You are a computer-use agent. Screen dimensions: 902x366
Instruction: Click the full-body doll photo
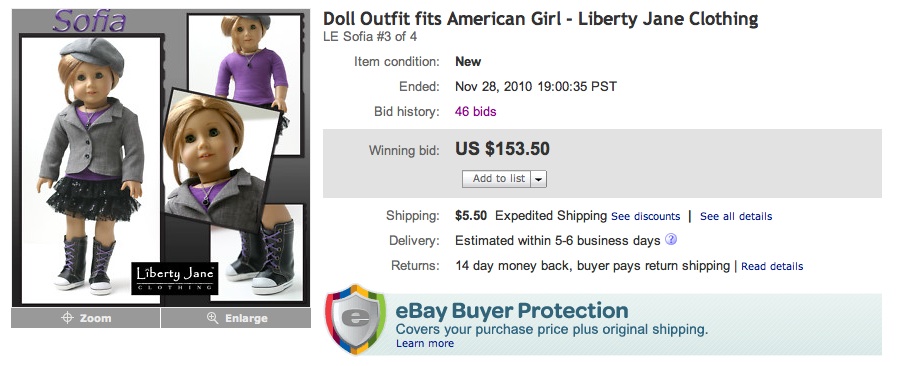click(91, 170)
